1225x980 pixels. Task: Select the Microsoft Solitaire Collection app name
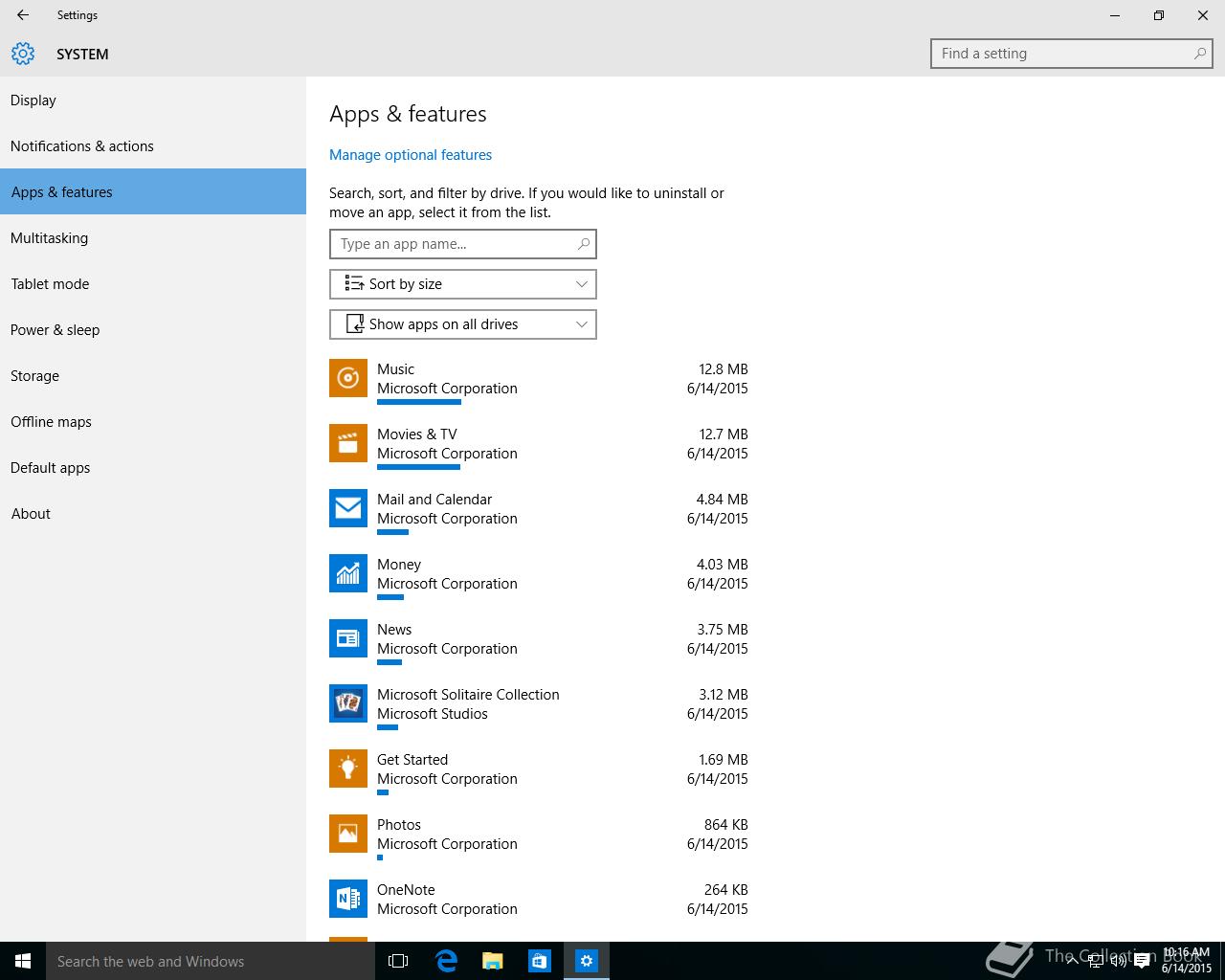(468, 695)
